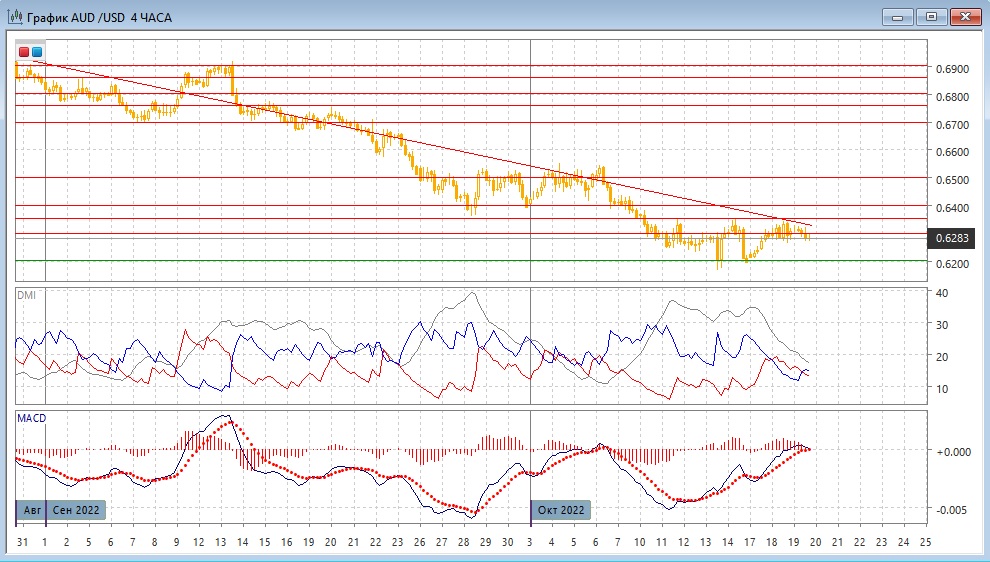Click the red square button on chart
This screenshot has height=562, width=990.
click(24, 51)
